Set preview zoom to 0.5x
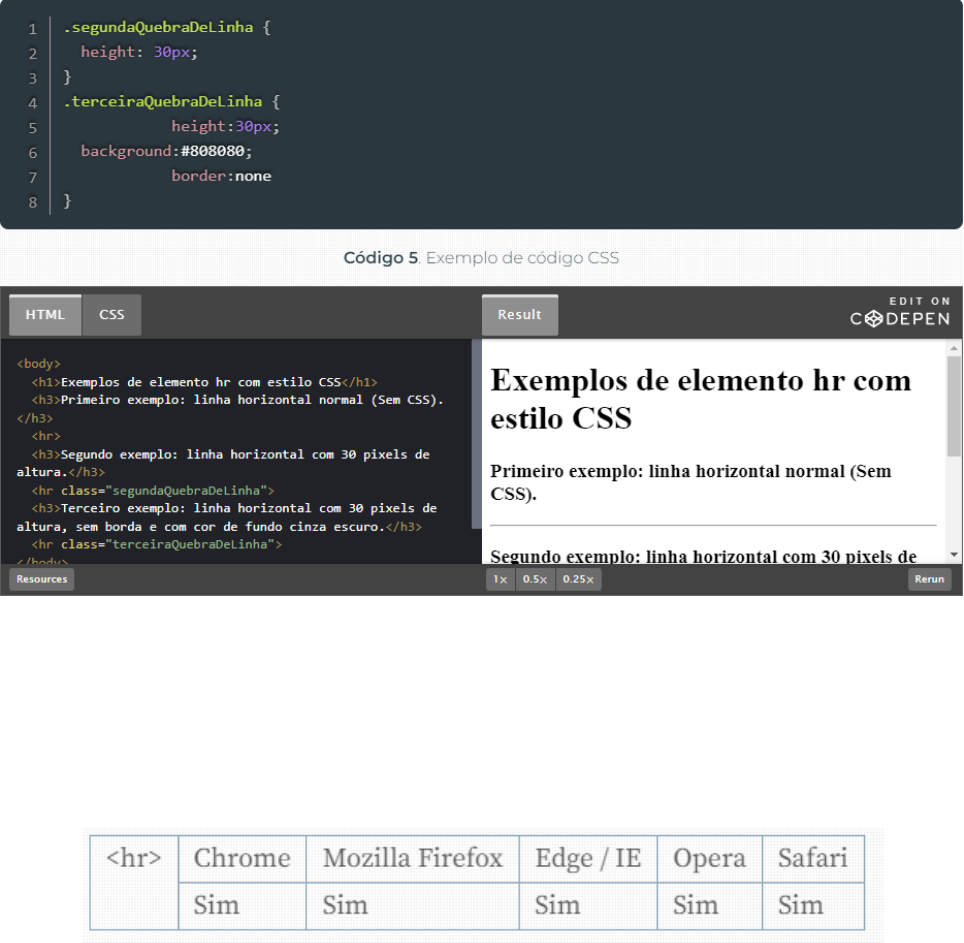964x943 pixels. [535, 580]
